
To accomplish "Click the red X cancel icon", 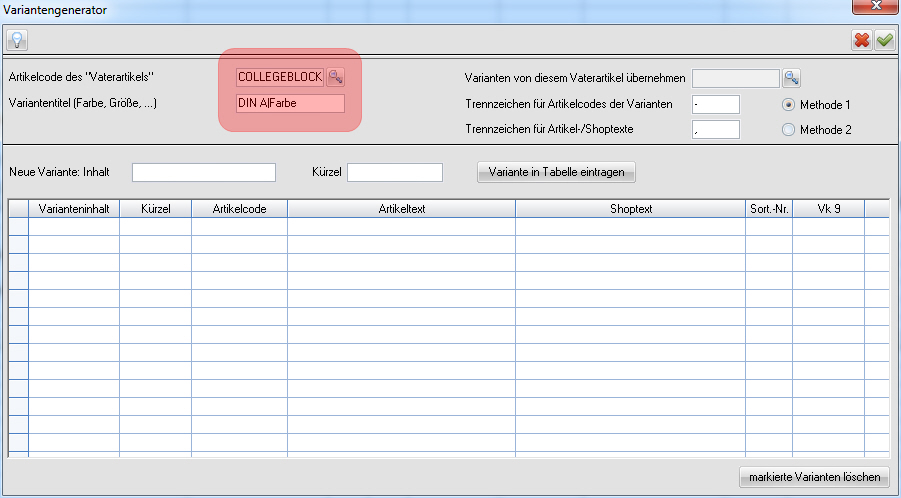I will (861, 40).
